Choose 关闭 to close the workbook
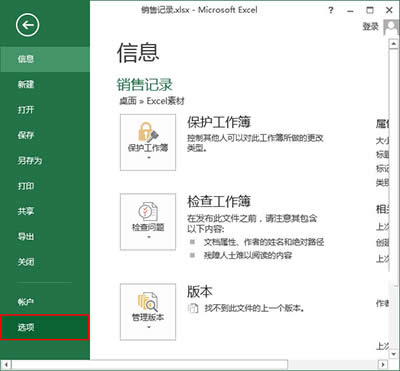Screen dimensions: 400x371 point(45,262)
